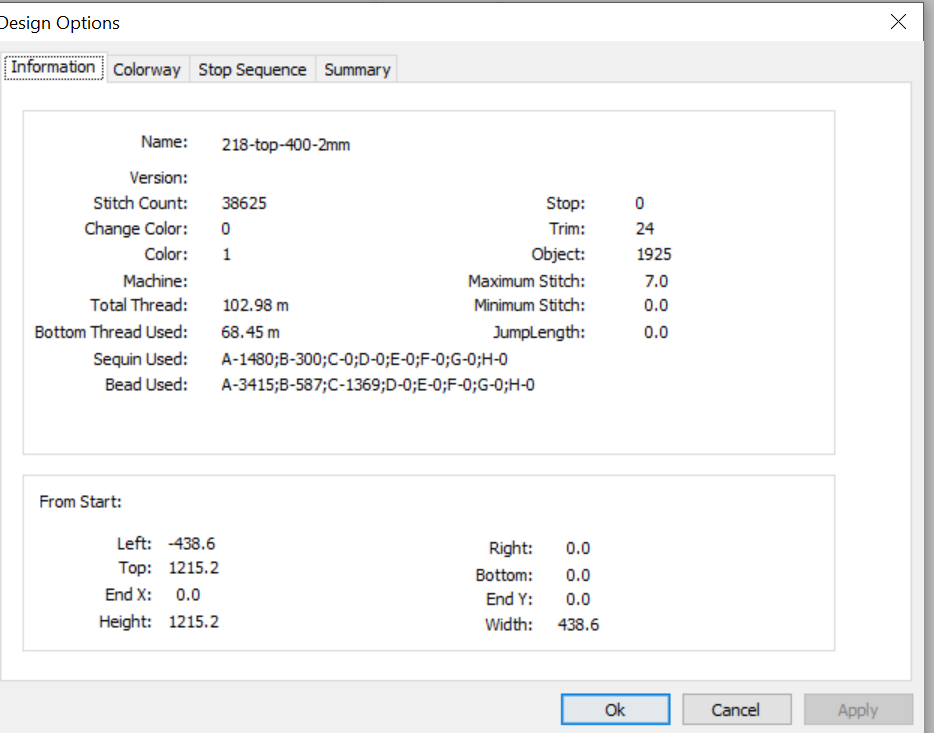Click the Information tab
Image resolution: width=934 pixels, height=733 pixels.
[54, 67]
